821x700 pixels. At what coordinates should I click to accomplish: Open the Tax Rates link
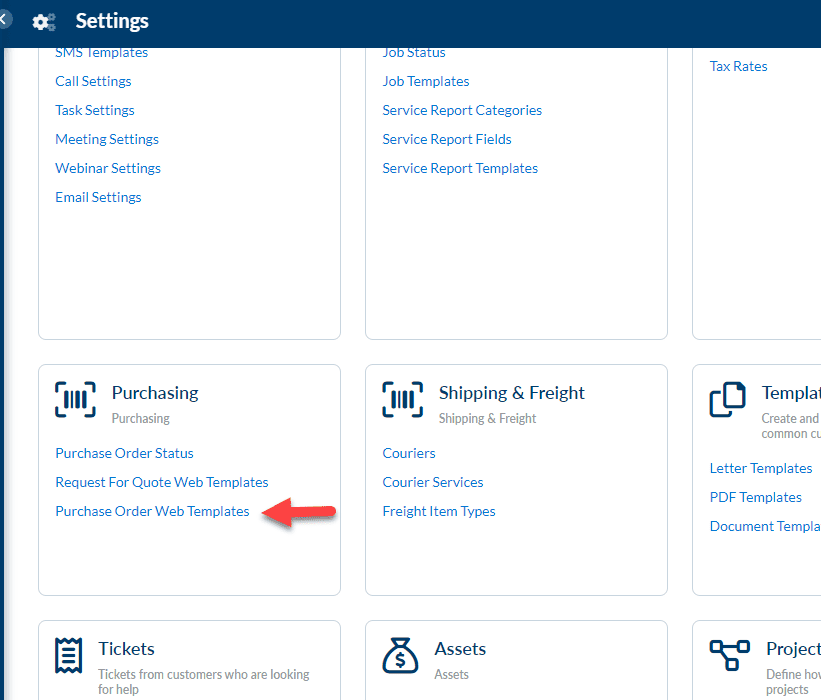pyautogui.click(x=738, y=66)
